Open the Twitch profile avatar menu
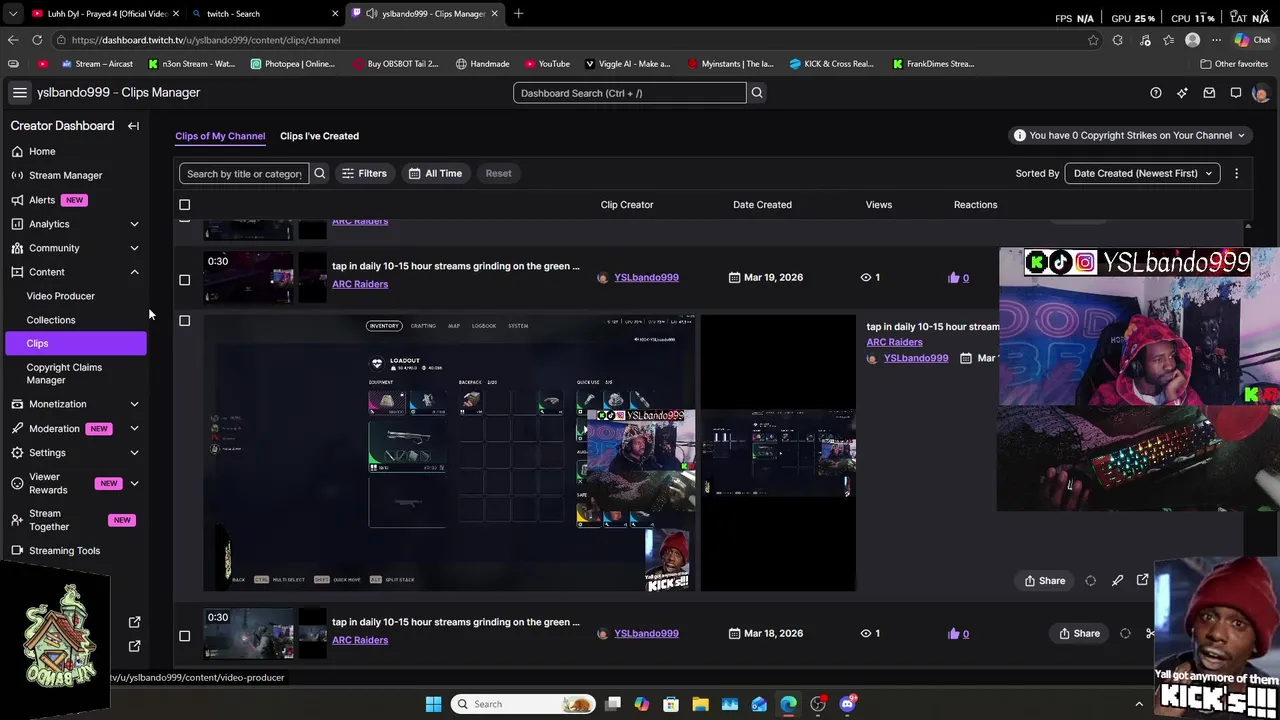This screenshot has height=720, width=1280. point(1260,93)
